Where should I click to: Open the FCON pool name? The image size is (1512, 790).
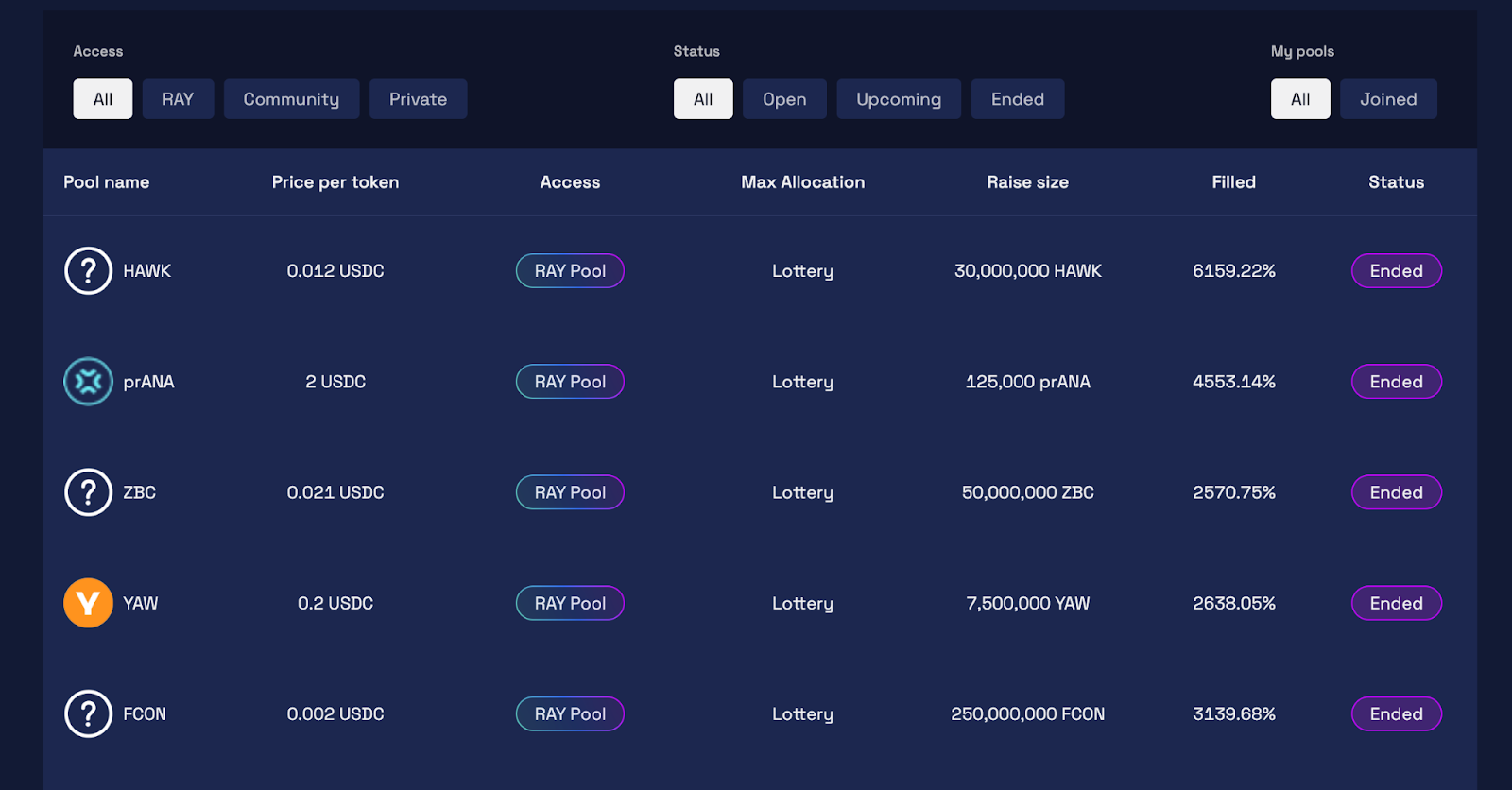145,713
